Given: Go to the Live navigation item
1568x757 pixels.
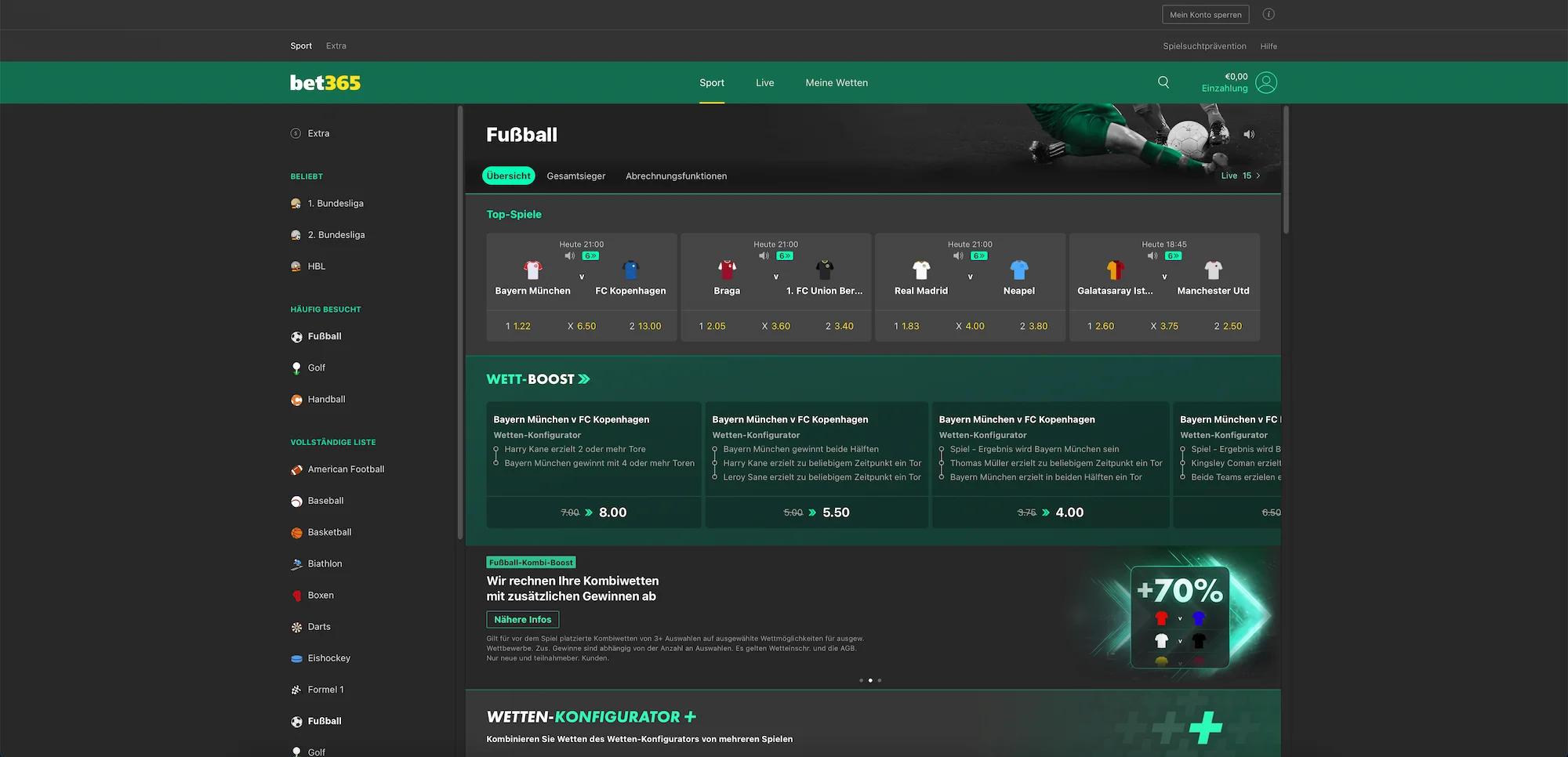Looking at the screenshot, I should pyautogui.click(x=765, y=82).
